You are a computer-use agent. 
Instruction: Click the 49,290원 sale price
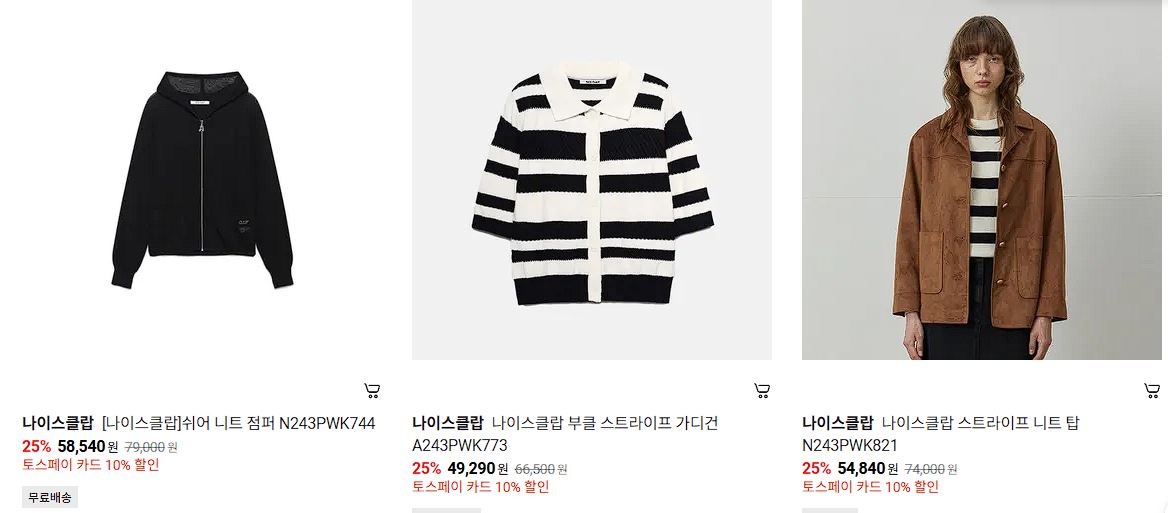coord(477,469)
